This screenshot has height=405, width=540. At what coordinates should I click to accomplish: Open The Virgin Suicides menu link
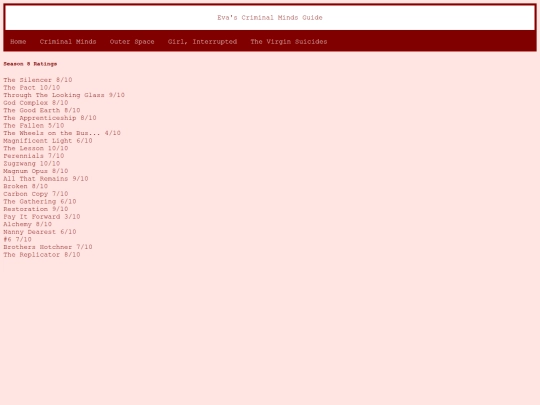pyautogui.click(x=289, y=42)
